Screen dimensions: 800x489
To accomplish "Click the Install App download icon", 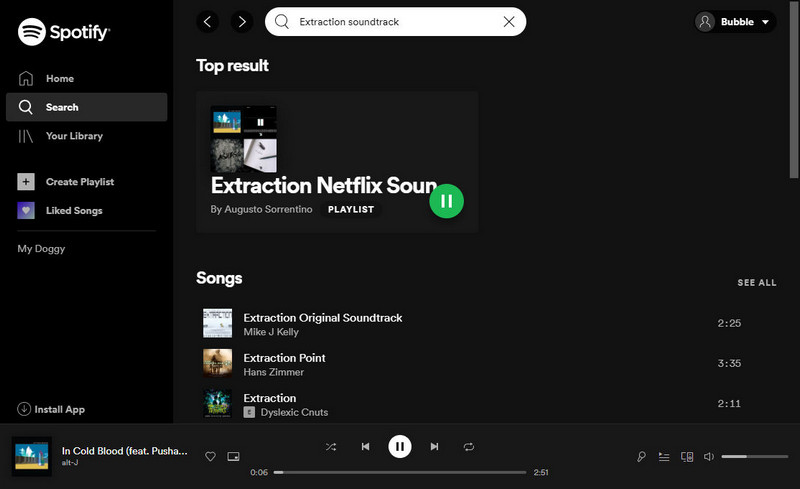I will coord(24,409).
